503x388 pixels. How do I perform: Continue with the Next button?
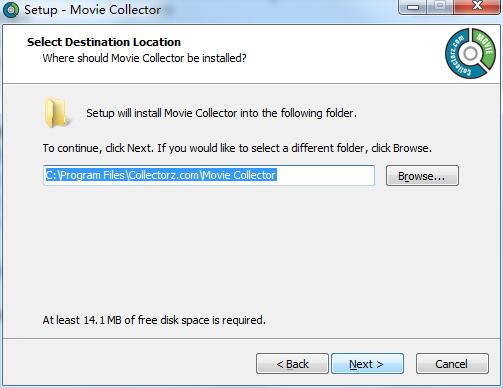coord(367,364)
